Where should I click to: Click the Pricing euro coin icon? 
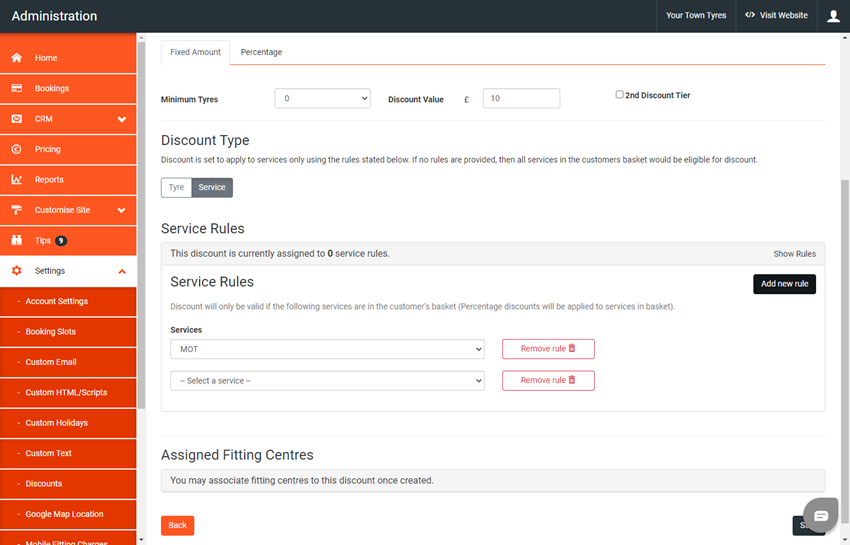click(x=17, y=149)
